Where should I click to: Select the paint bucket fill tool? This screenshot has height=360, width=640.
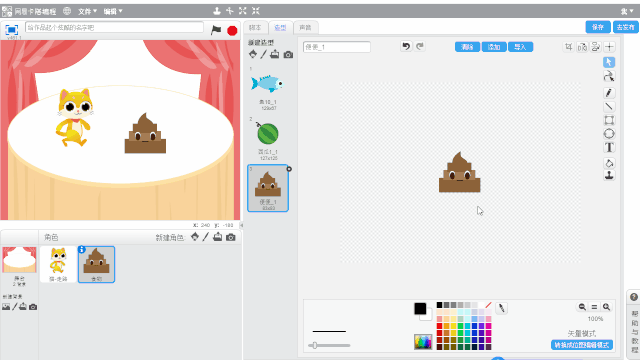click(x=609, y=163)
